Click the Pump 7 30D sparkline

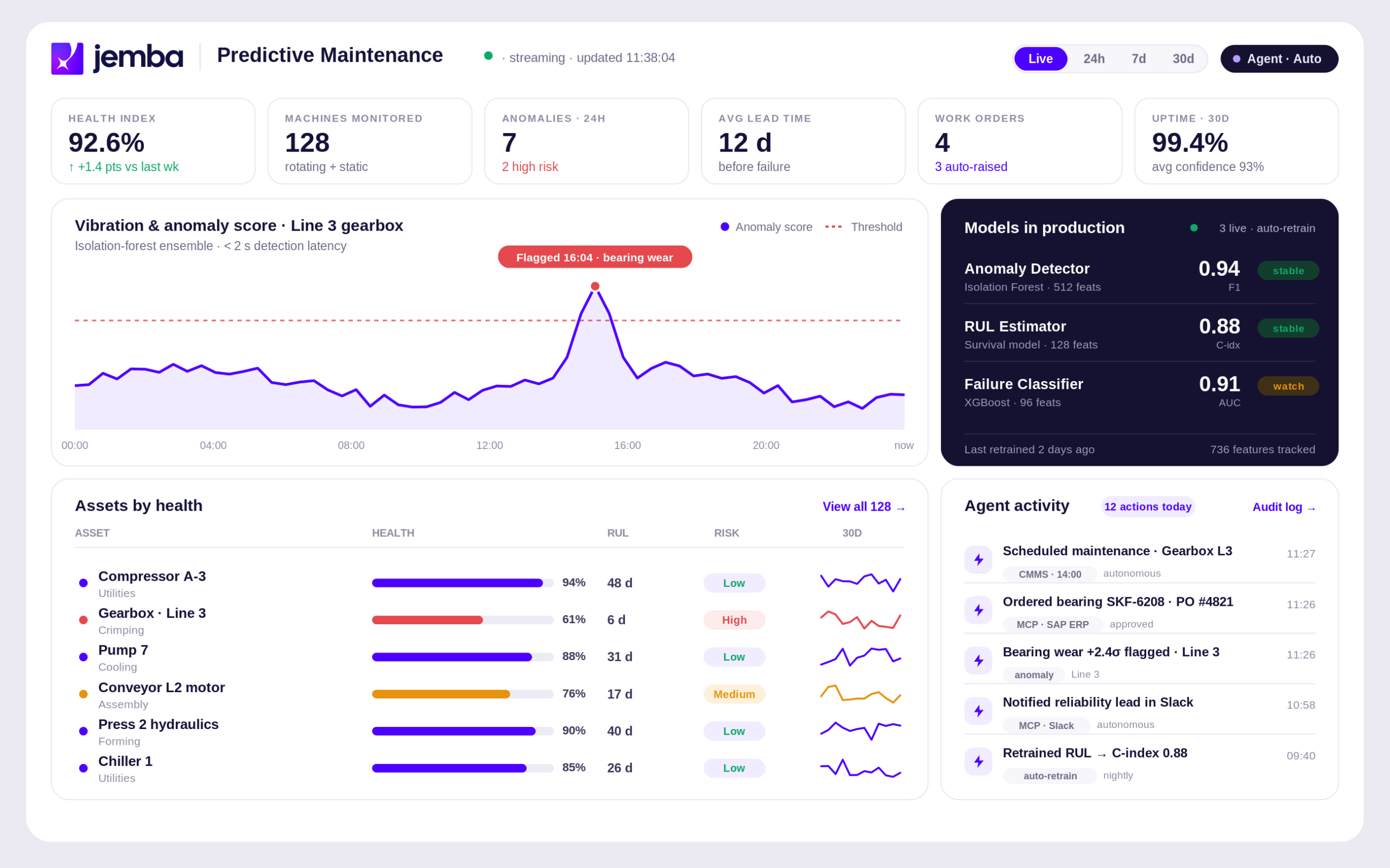861,657
